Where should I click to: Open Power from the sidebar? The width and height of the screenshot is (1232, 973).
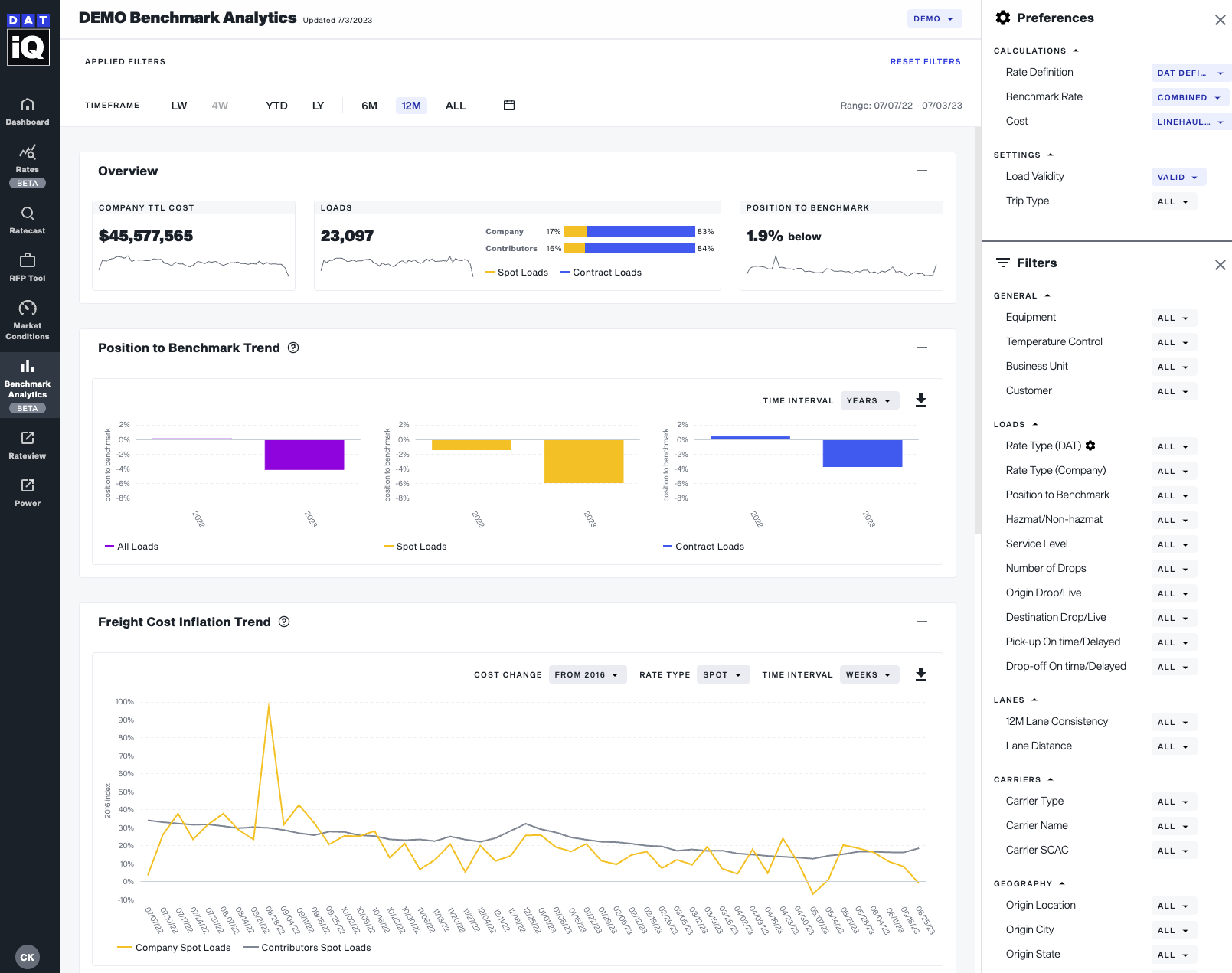coord(28,493)
